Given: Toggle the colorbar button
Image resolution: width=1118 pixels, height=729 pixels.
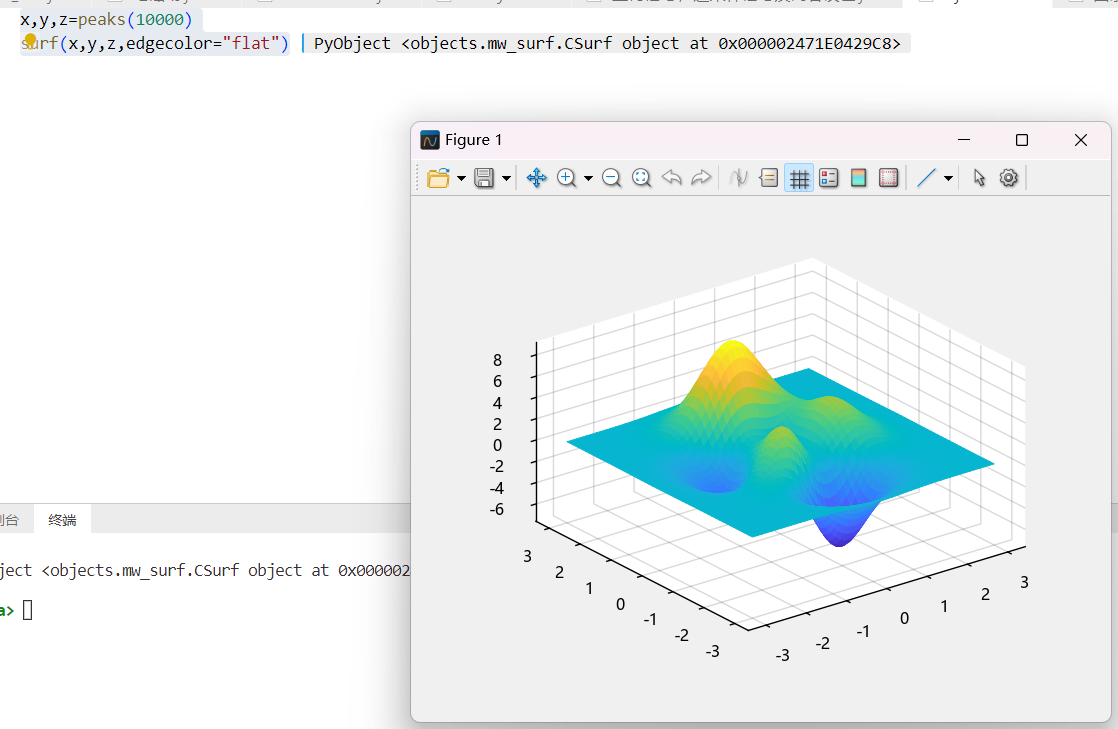Looking at the screenshot, I should [858, 178].
